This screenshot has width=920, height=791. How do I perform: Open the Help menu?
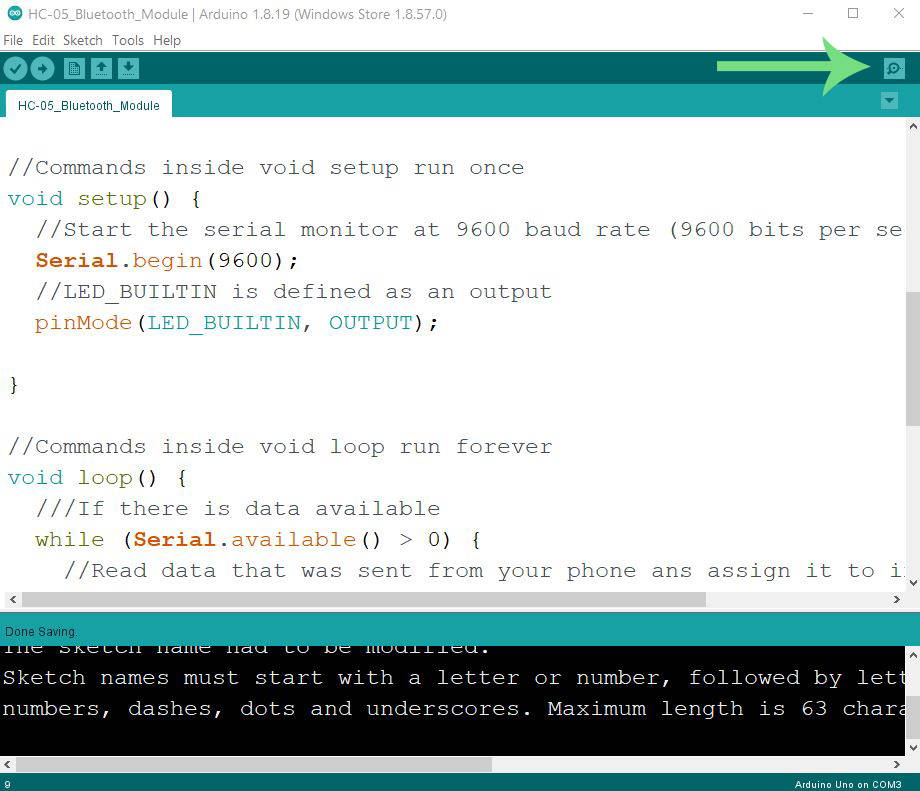click(167, 40)
